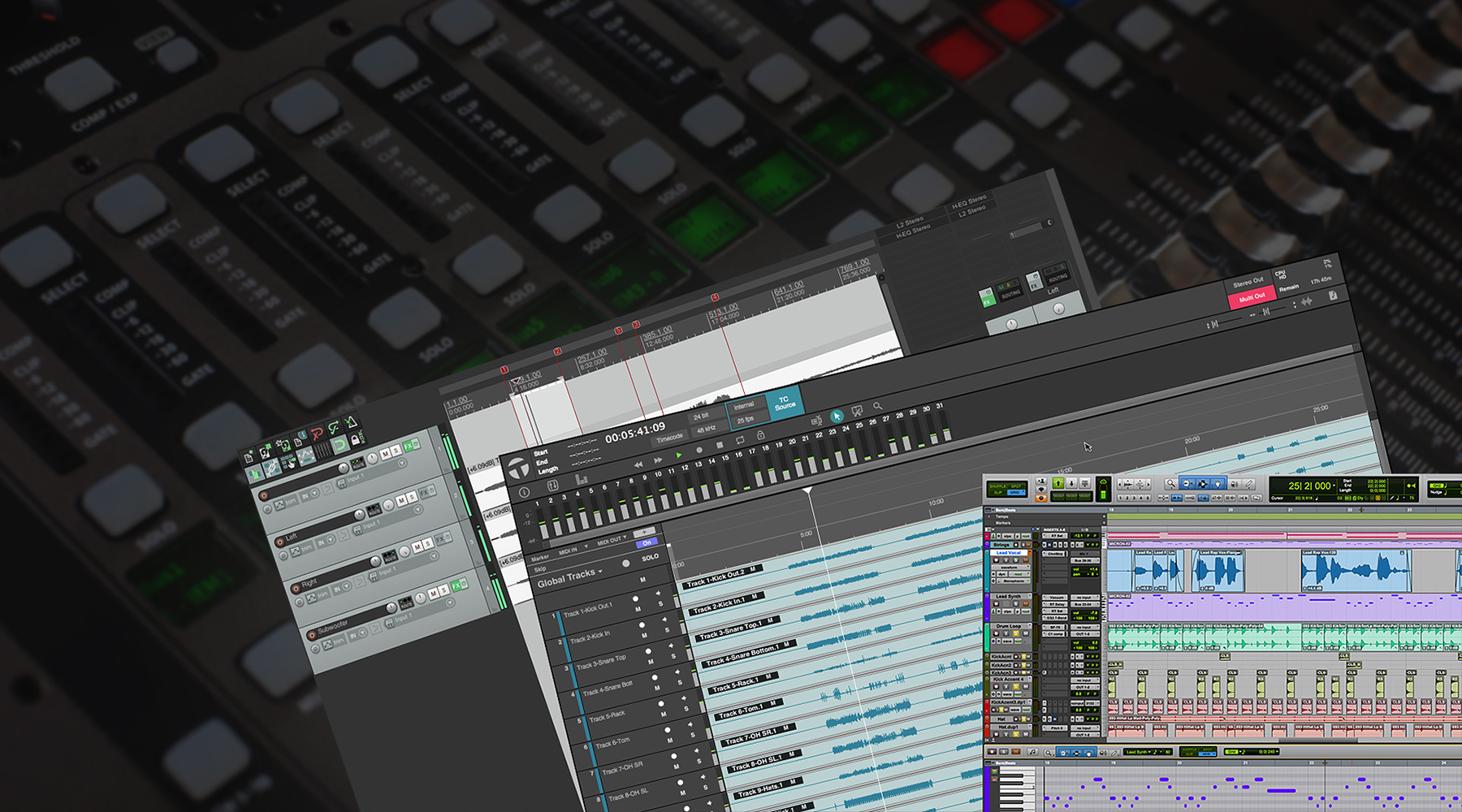Click the grid lines icon in REAPER toolbar
This screenshot has height=812, width=1462.
(324, 450)
